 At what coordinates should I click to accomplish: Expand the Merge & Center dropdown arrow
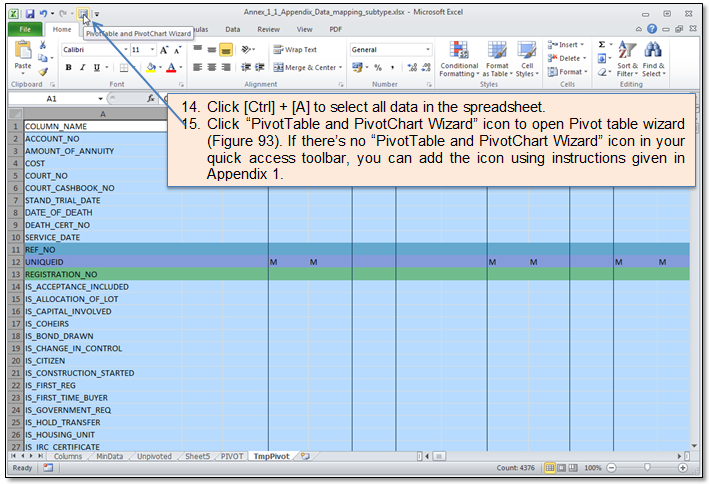341,68
